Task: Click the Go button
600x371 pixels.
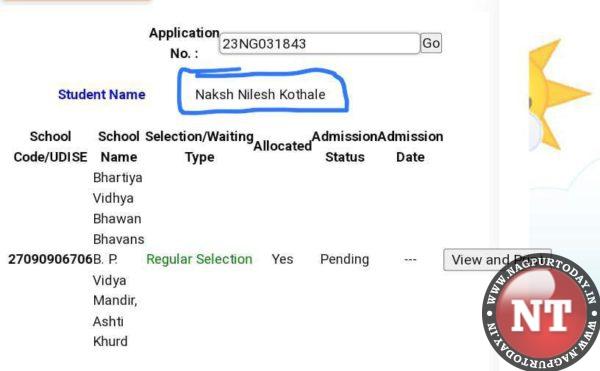Action: (x=431, y=43)
